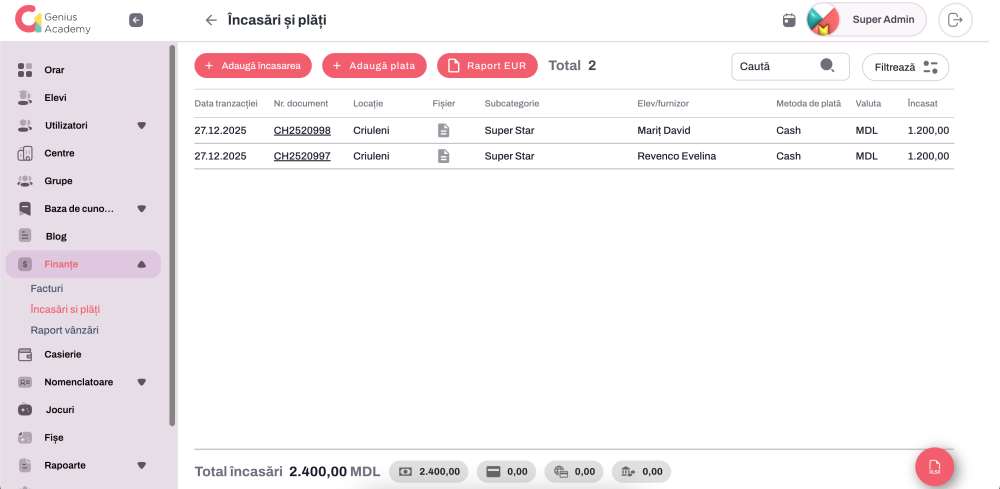Select the bank transfer total chip
Screen dimensions: 1000x489
(641, 472)
